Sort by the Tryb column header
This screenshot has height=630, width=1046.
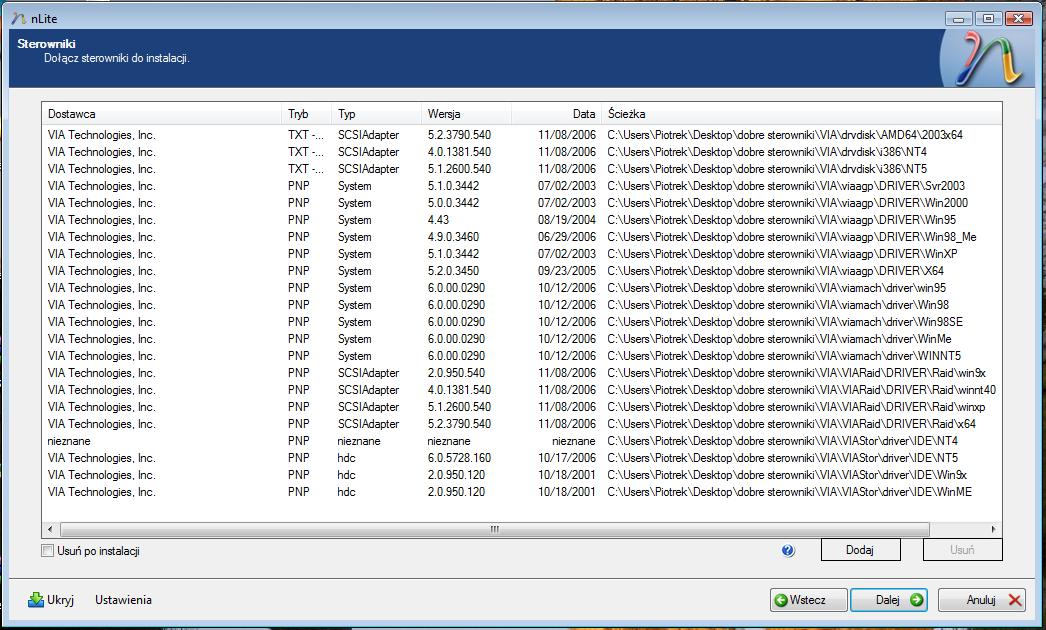306,113
